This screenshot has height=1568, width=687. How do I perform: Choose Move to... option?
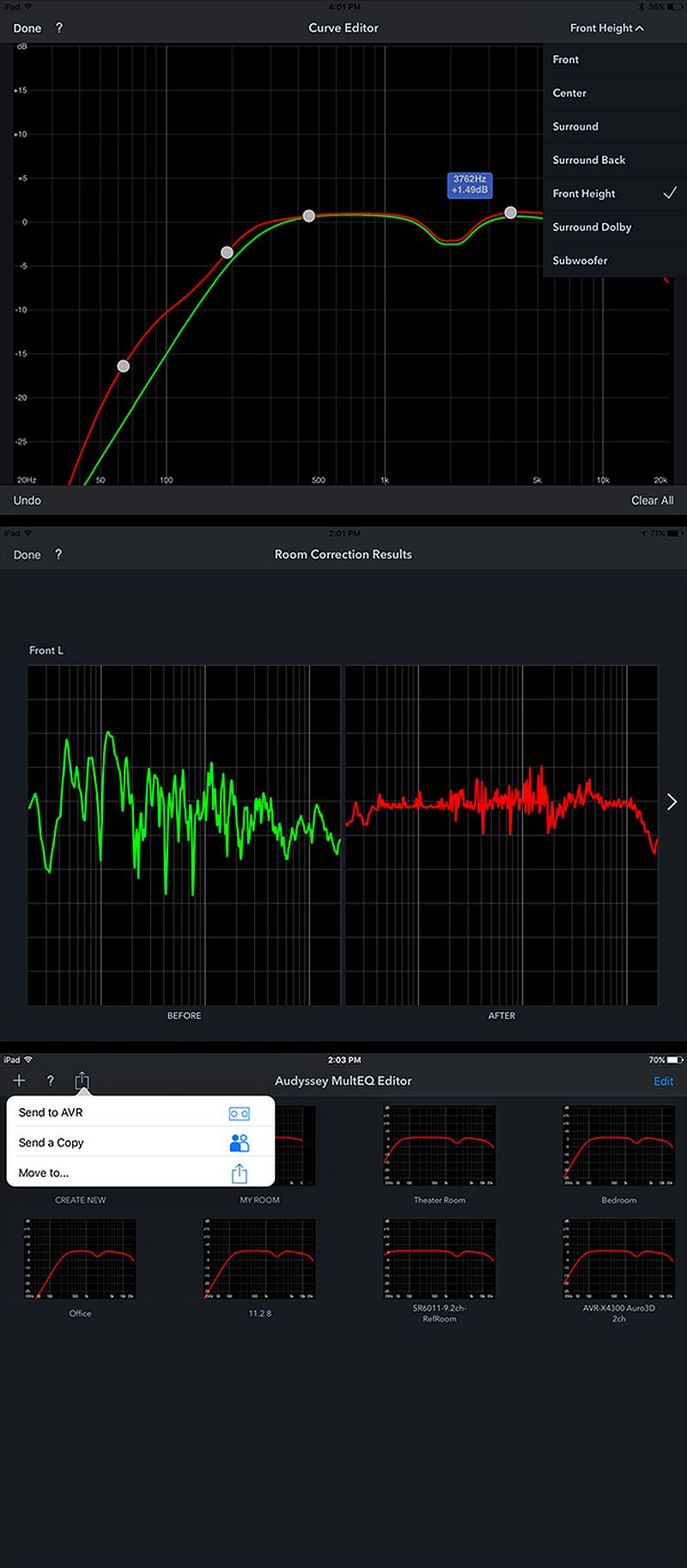pos(140,1172)
